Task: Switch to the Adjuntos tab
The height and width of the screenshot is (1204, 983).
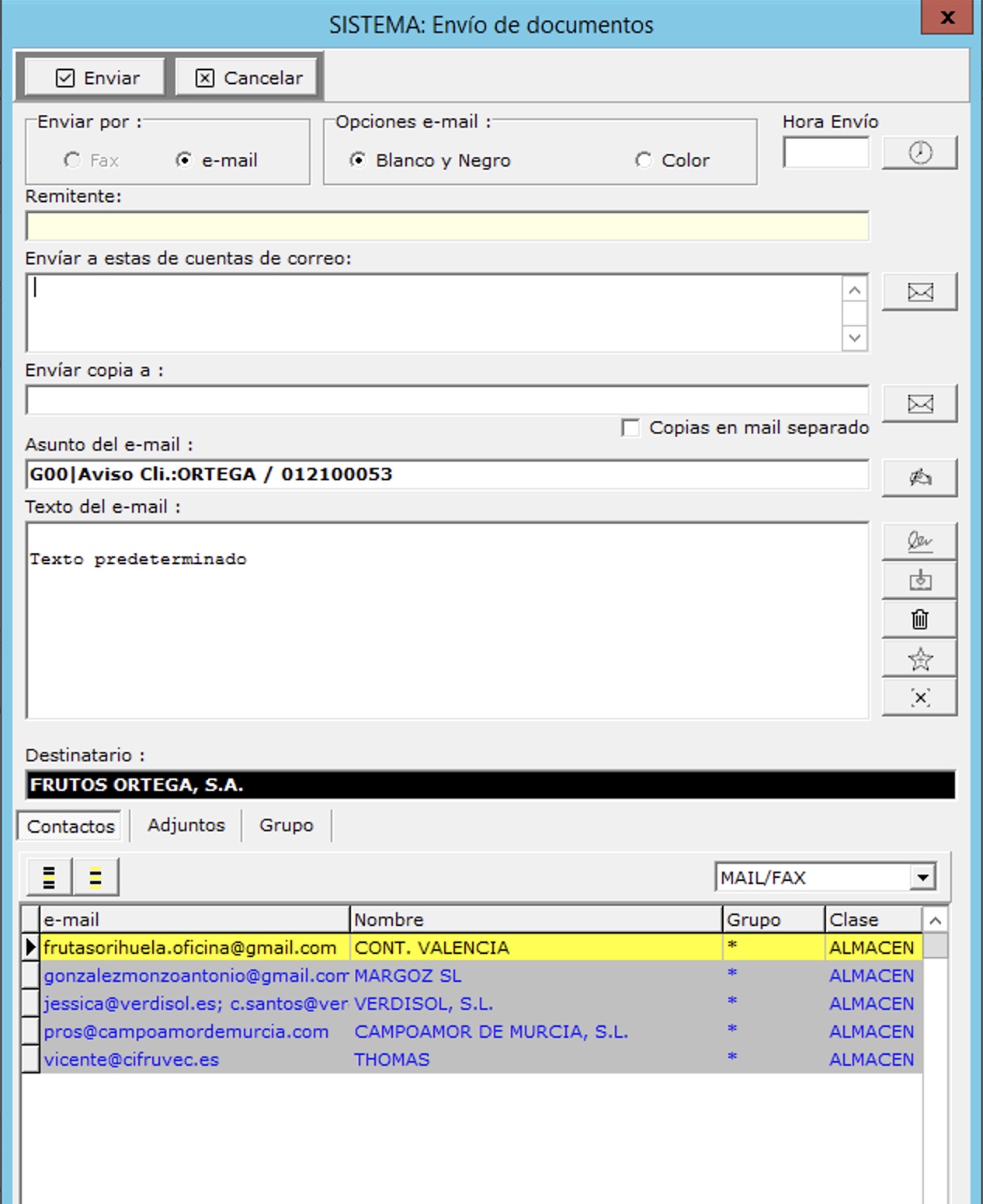Action: click(x=186, y=825)
